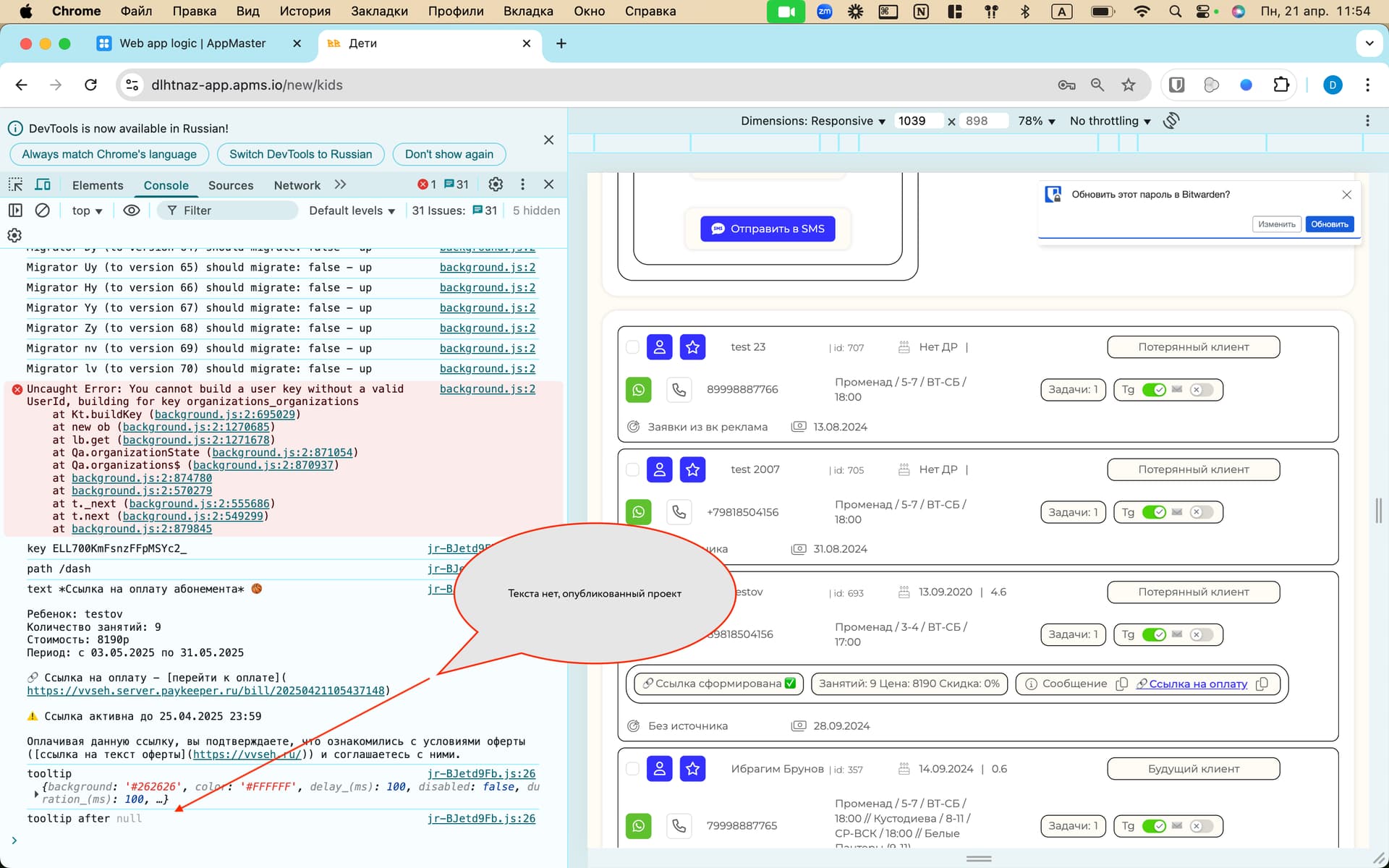Click the Отправить в SMS button
1389x868 pixels.
[768, 229]
